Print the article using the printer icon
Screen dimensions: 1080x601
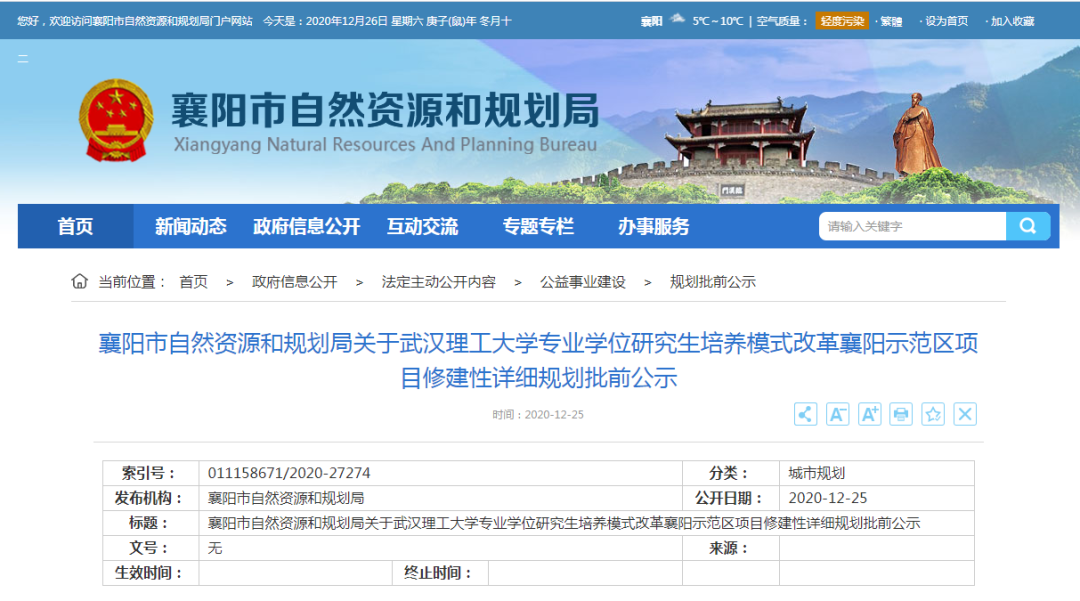point(901,414)
